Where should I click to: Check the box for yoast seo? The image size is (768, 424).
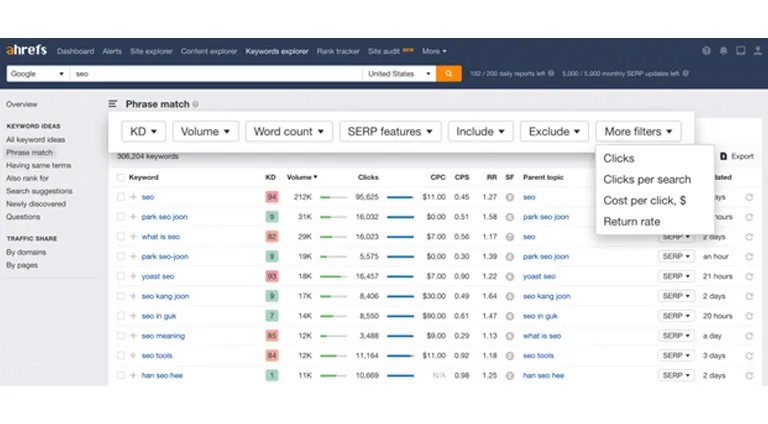[x=120, y=276]
